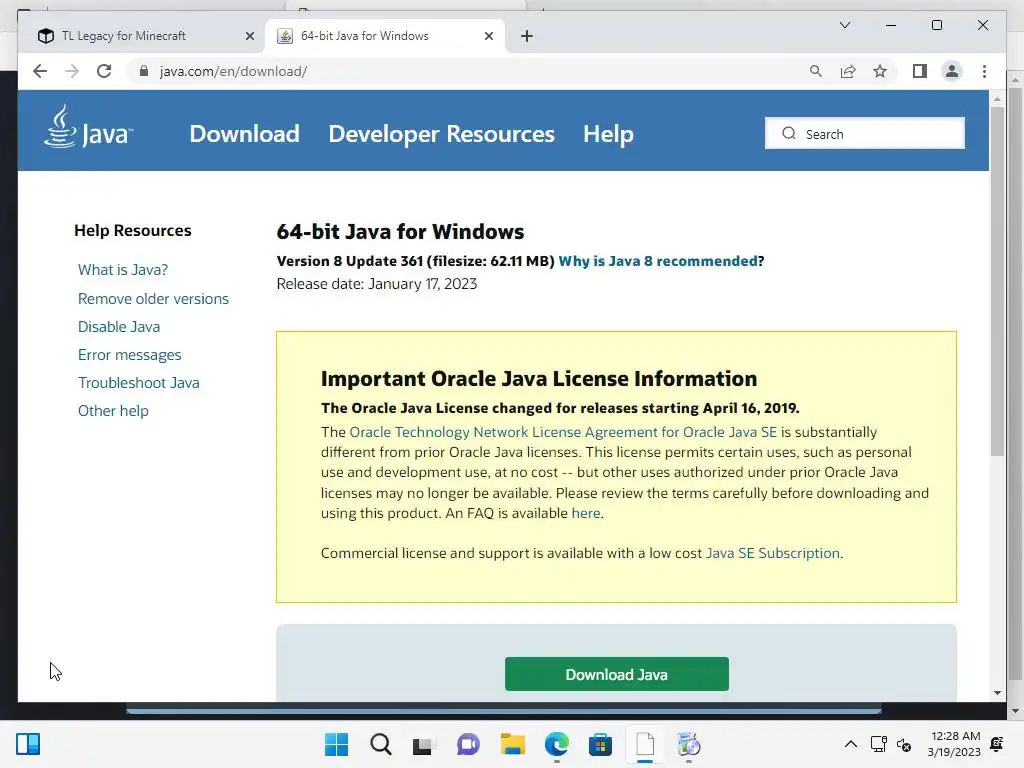Open Task View on the taskbar
The width and height of the screenshot is (1024, 768).
423,744
